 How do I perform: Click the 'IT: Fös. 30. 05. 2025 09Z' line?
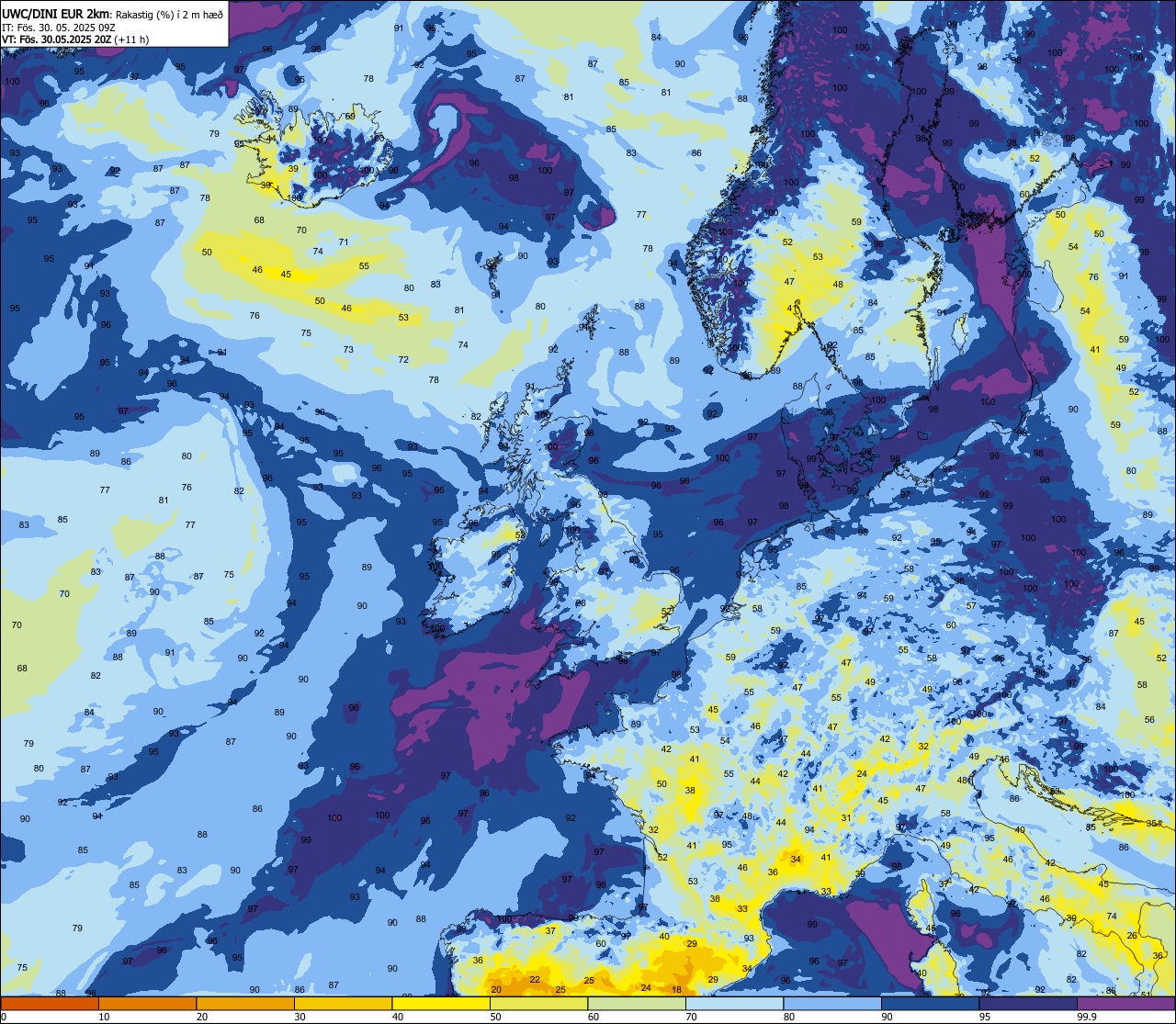59,27
